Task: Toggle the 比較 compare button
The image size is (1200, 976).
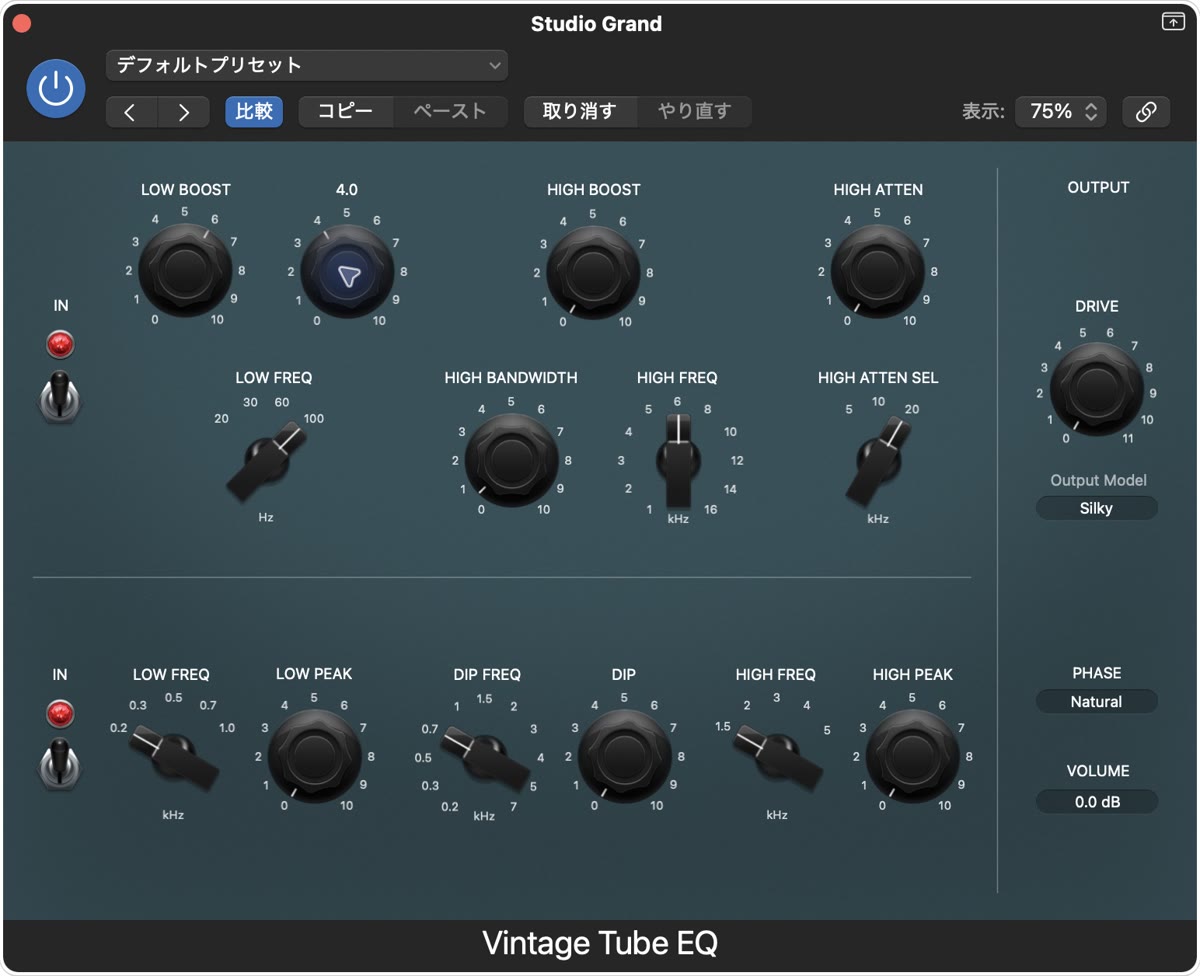Action: coord(254,111)
